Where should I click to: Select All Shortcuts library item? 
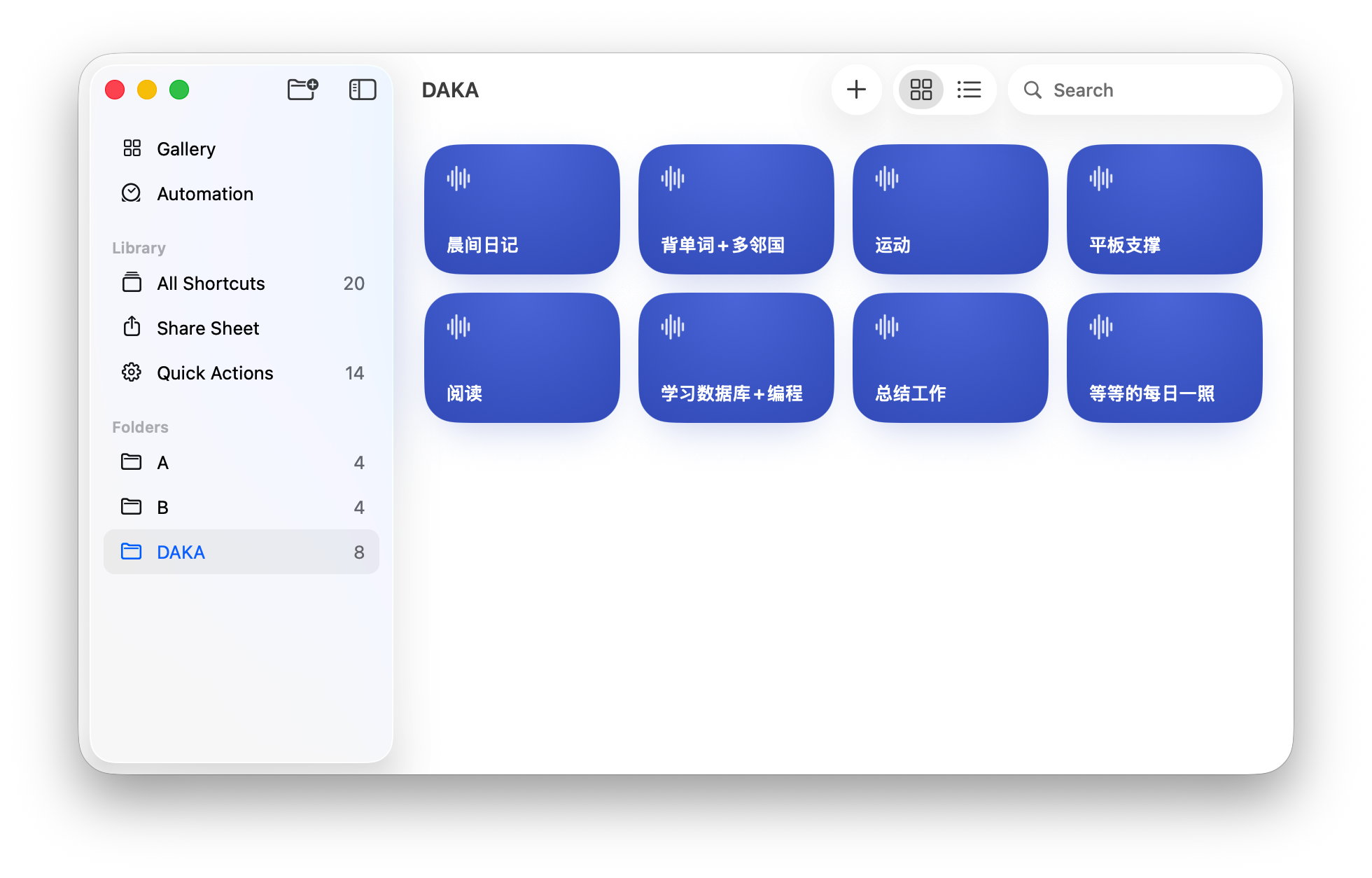coord(210,284)
